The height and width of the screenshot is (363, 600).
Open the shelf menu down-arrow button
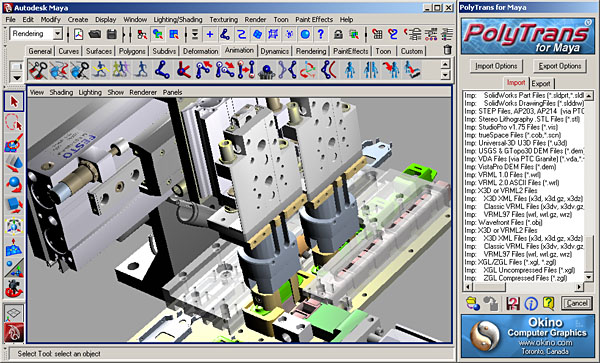16,77
